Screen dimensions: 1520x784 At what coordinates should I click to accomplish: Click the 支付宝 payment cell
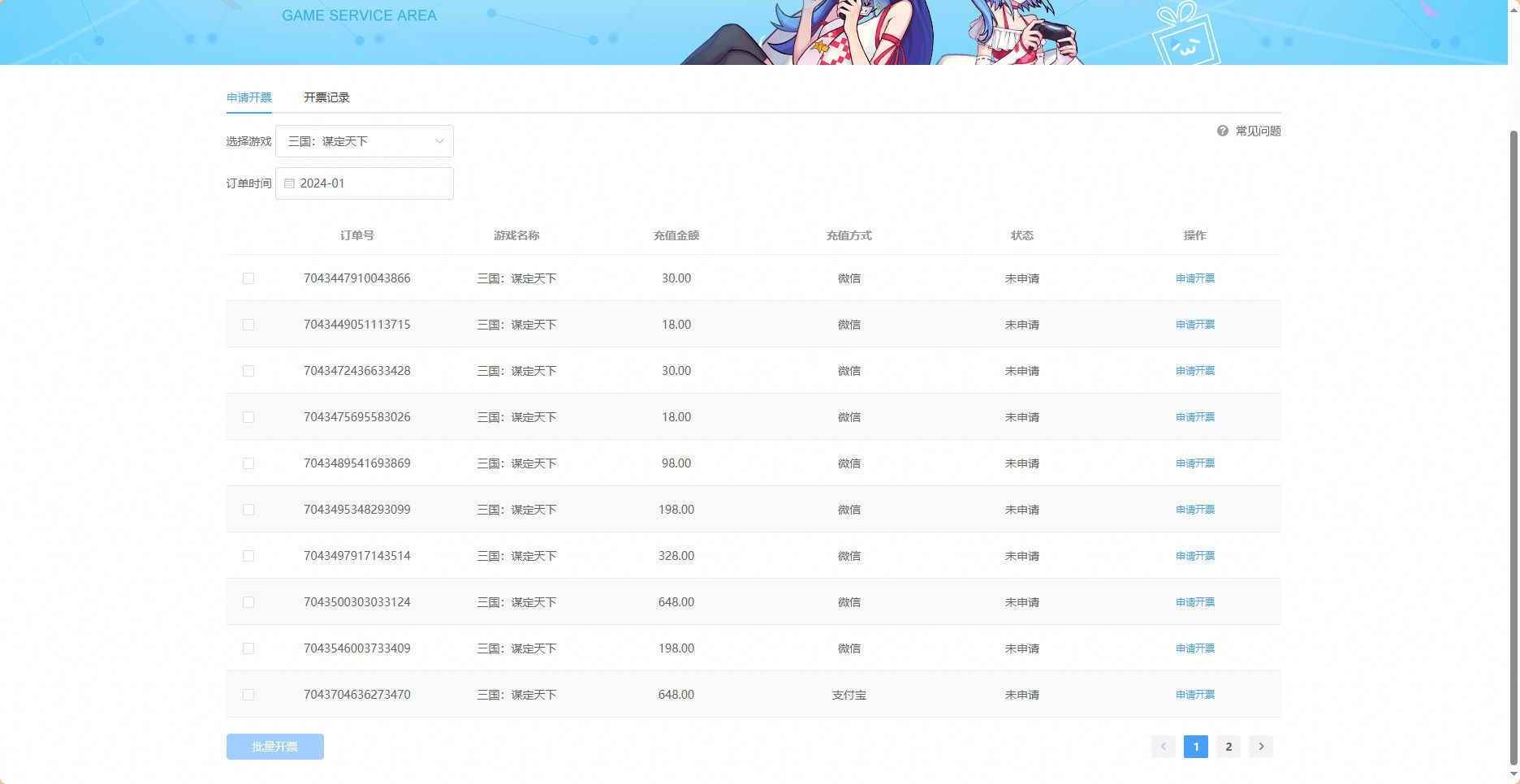849,695
